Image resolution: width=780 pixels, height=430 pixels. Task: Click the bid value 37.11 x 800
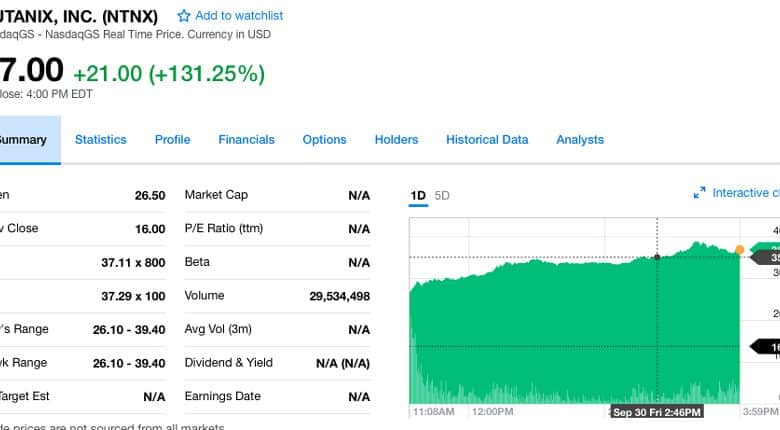point(133,262)
